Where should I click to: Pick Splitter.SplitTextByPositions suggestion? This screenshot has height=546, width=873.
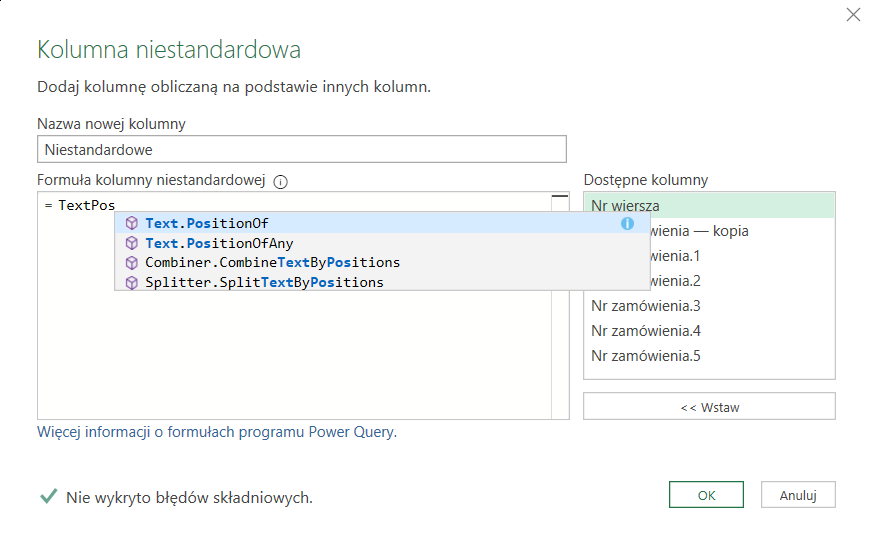pos(264,282)
